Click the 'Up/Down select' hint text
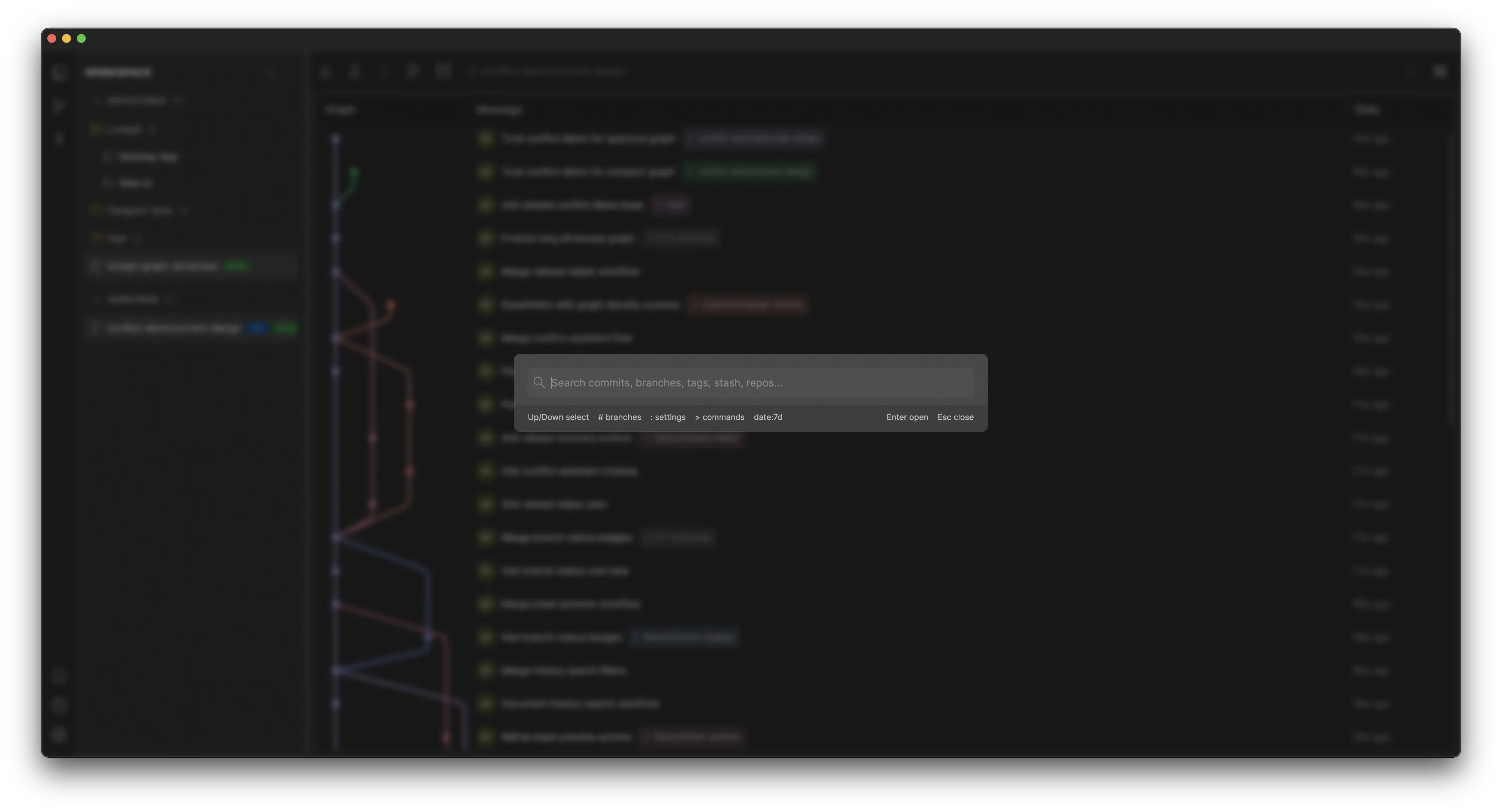Viewport: 1502px width, 812px height. (558, 417)
